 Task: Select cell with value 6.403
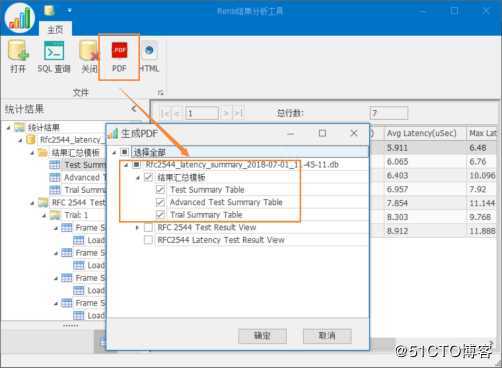point(425,176)
